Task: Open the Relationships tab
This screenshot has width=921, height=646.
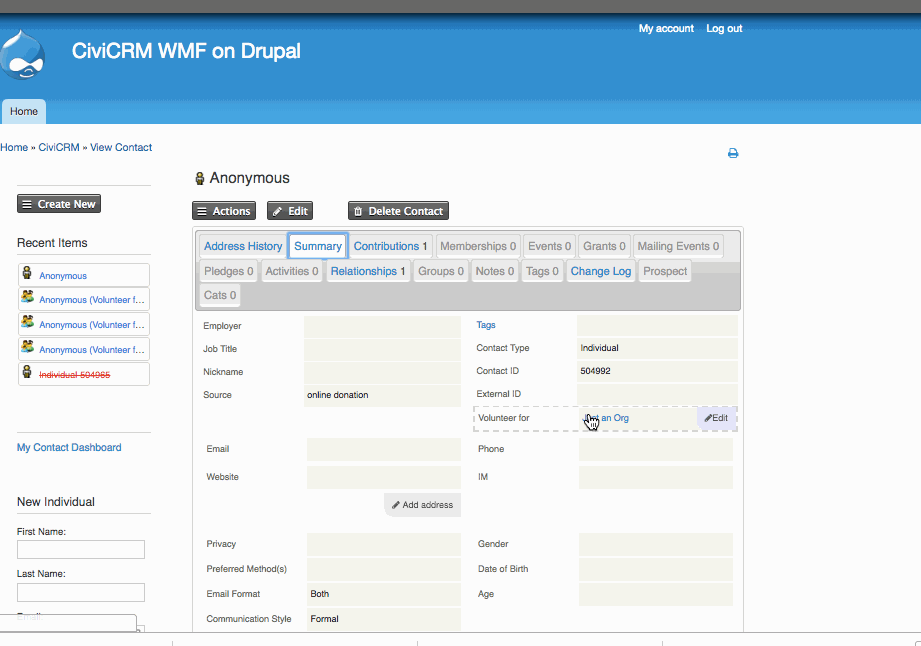Action: (x=368, y=271)
